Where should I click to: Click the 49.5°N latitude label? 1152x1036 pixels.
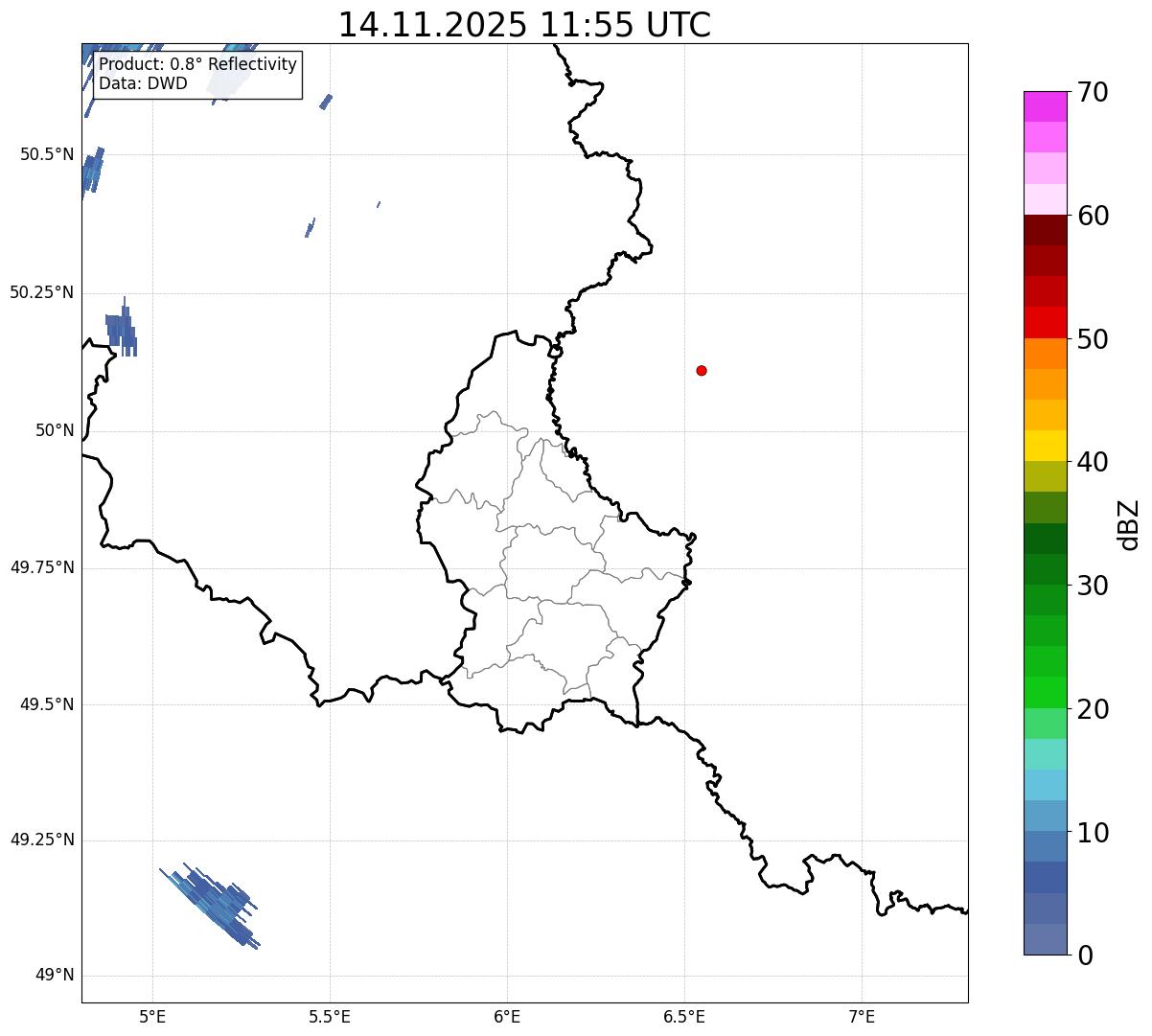[x=46, y=704]
